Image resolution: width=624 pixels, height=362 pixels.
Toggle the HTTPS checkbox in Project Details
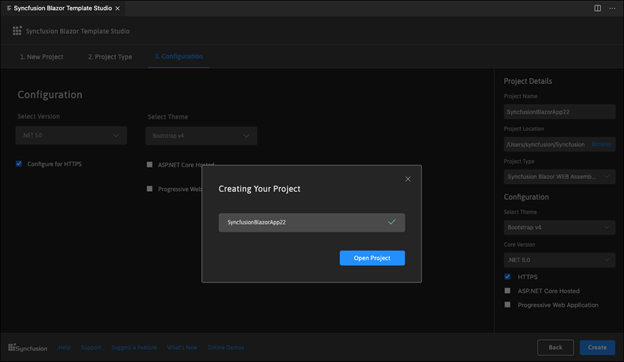507,276
